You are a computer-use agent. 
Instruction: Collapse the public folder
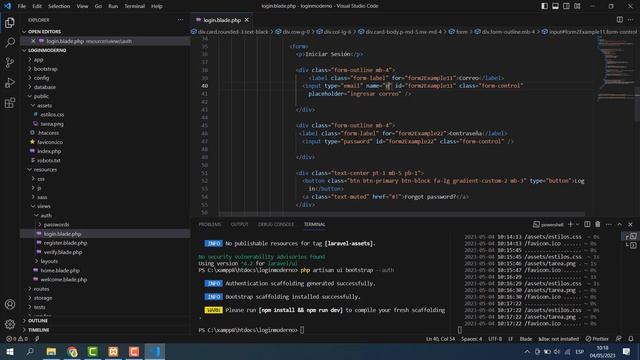pos(41,96)
